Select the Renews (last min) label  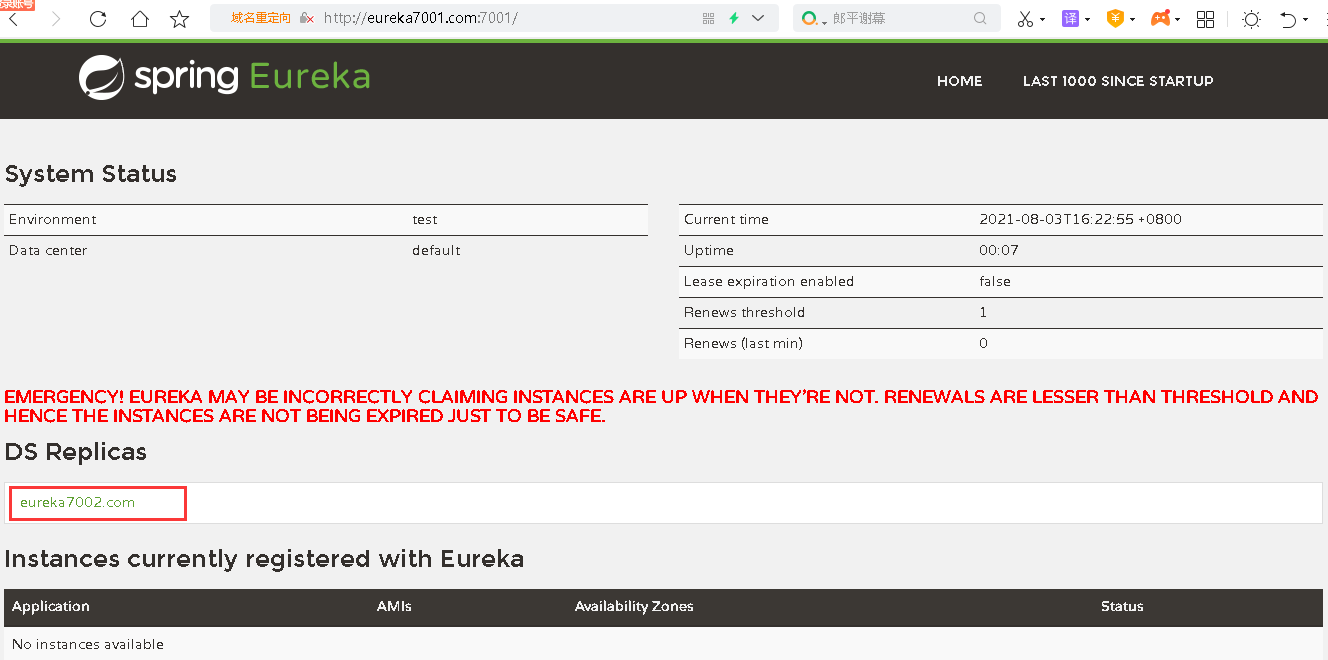(743, 343)
